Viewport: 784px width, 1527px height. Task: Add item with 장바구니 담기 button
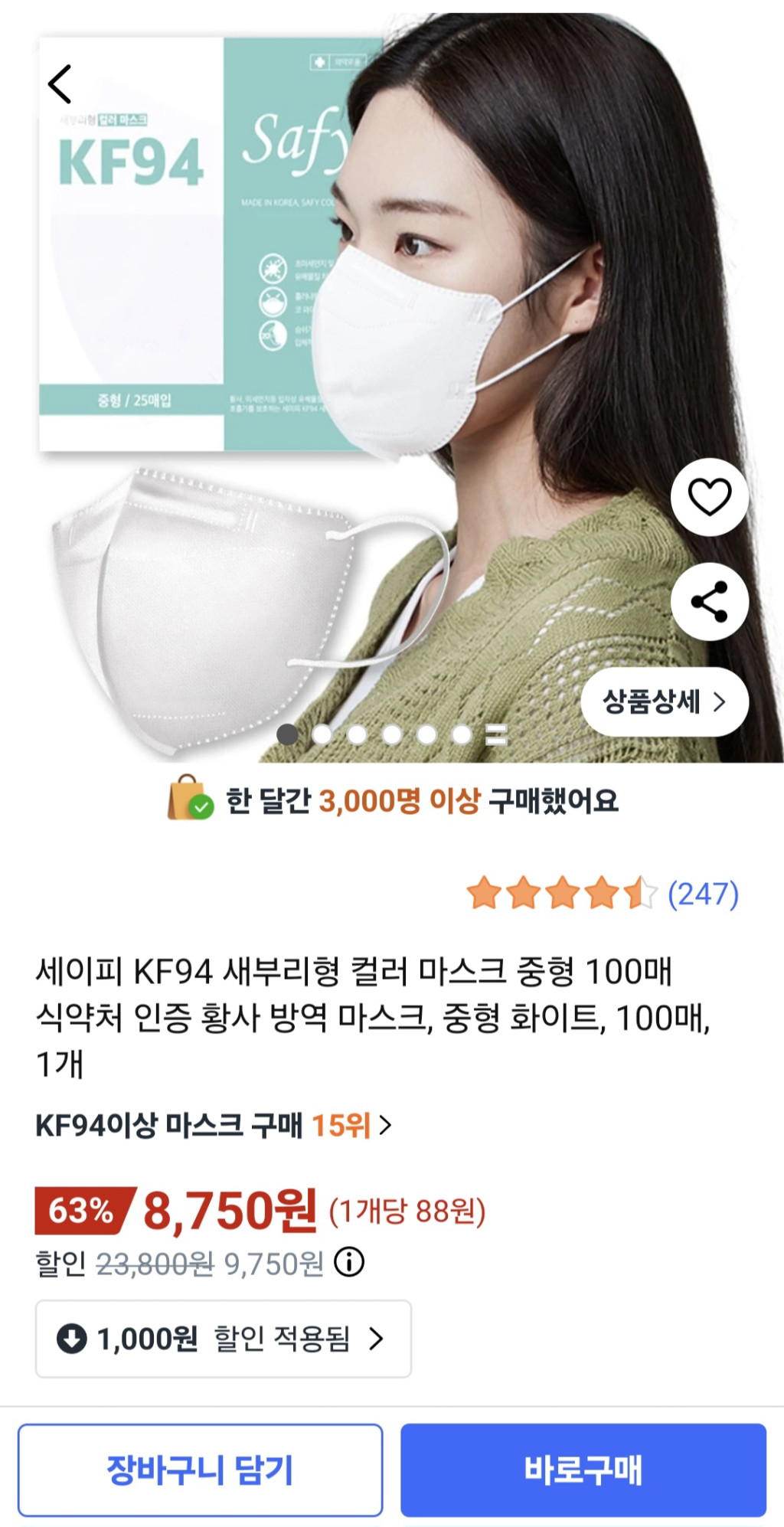[x=200, y=1470]
